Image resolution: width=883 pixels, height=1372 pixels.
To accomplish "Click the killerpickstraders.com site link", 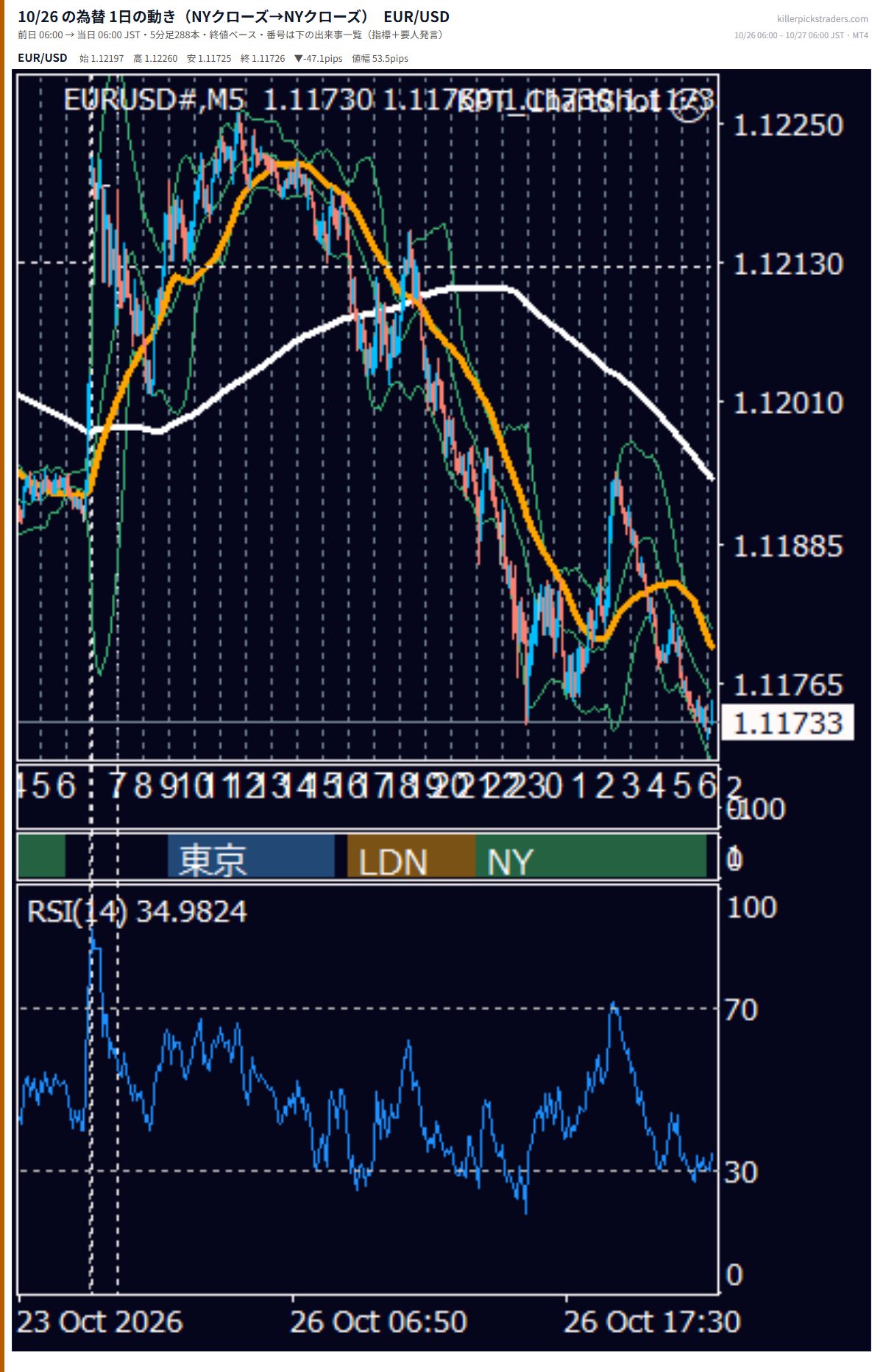I will click(x=822, y=18).
